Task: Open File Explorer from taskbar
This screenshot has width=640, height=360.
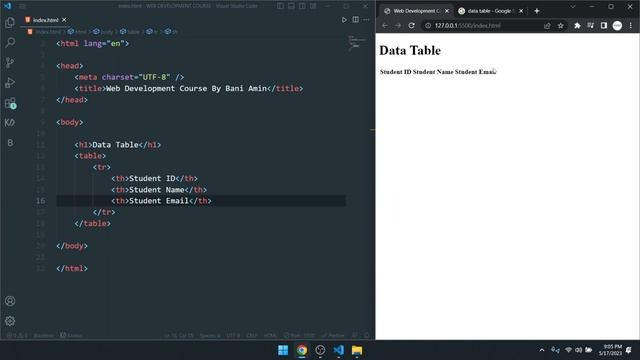Action: [357, 350]
